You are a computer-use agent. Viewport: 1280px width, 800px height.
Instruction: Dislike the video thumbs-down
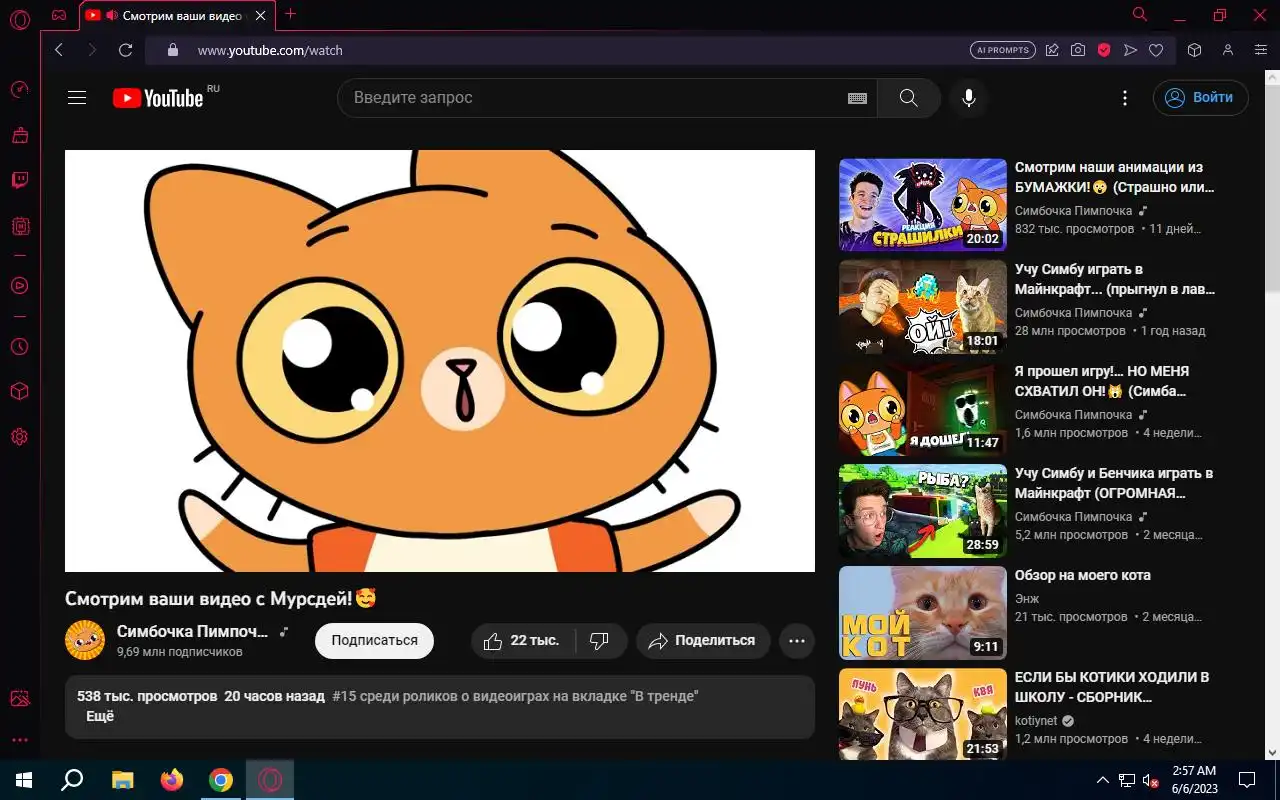(600, 641)
